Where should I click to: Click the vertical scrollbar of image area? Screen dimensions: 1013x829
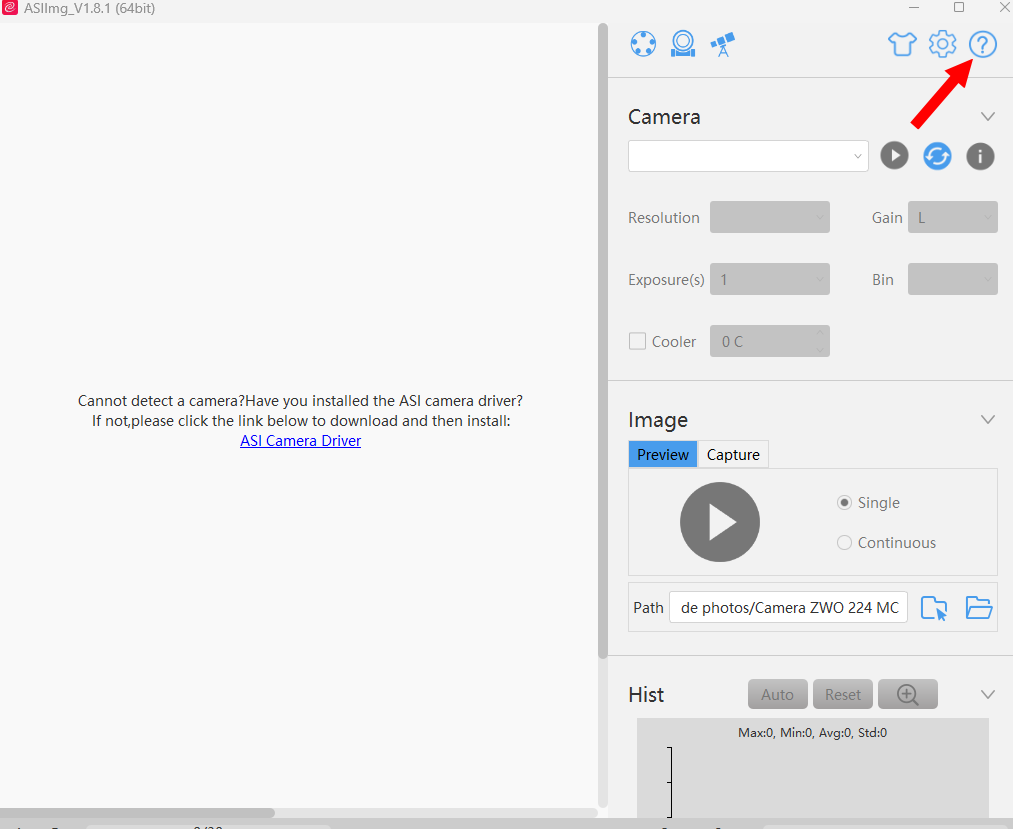tap(603, 341)
